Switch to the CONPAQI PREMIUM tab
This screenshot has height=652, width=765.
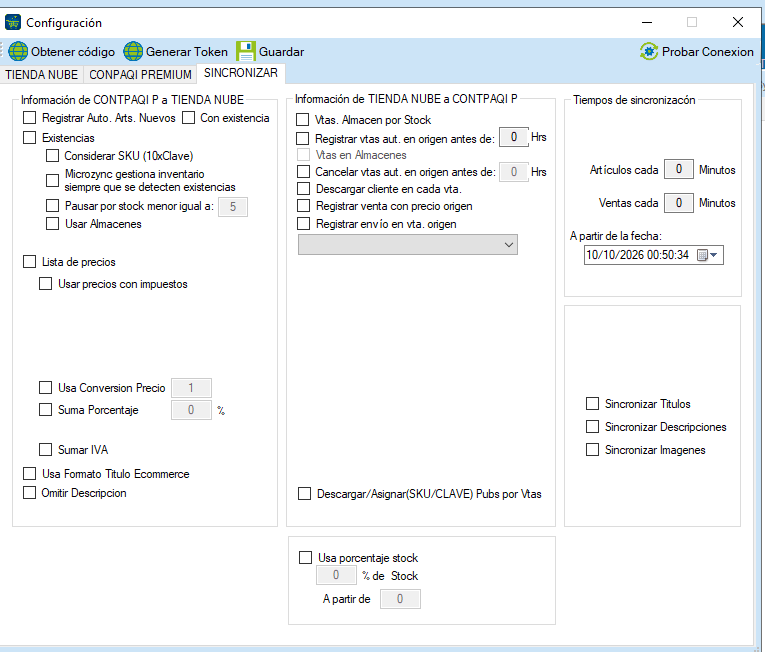click(140, 75)
